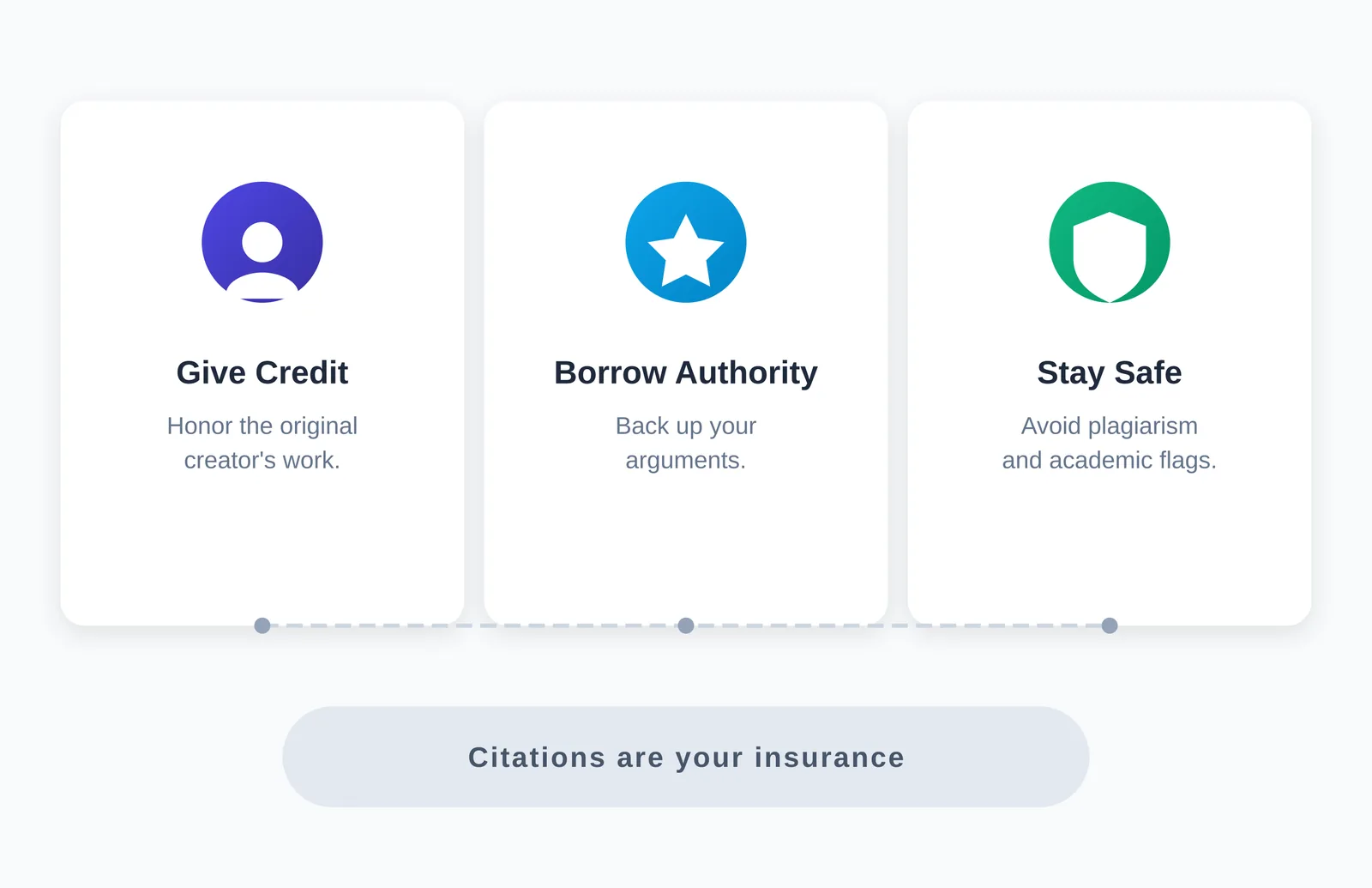Select the Stay Safe heading
Viewport: 1372px width, 888px height.
click(1110, 372)
